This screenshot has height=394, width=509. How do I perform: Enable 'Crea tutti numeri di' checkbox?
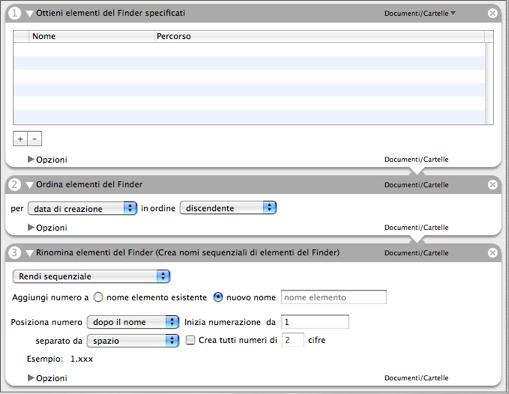coord(190,340)
